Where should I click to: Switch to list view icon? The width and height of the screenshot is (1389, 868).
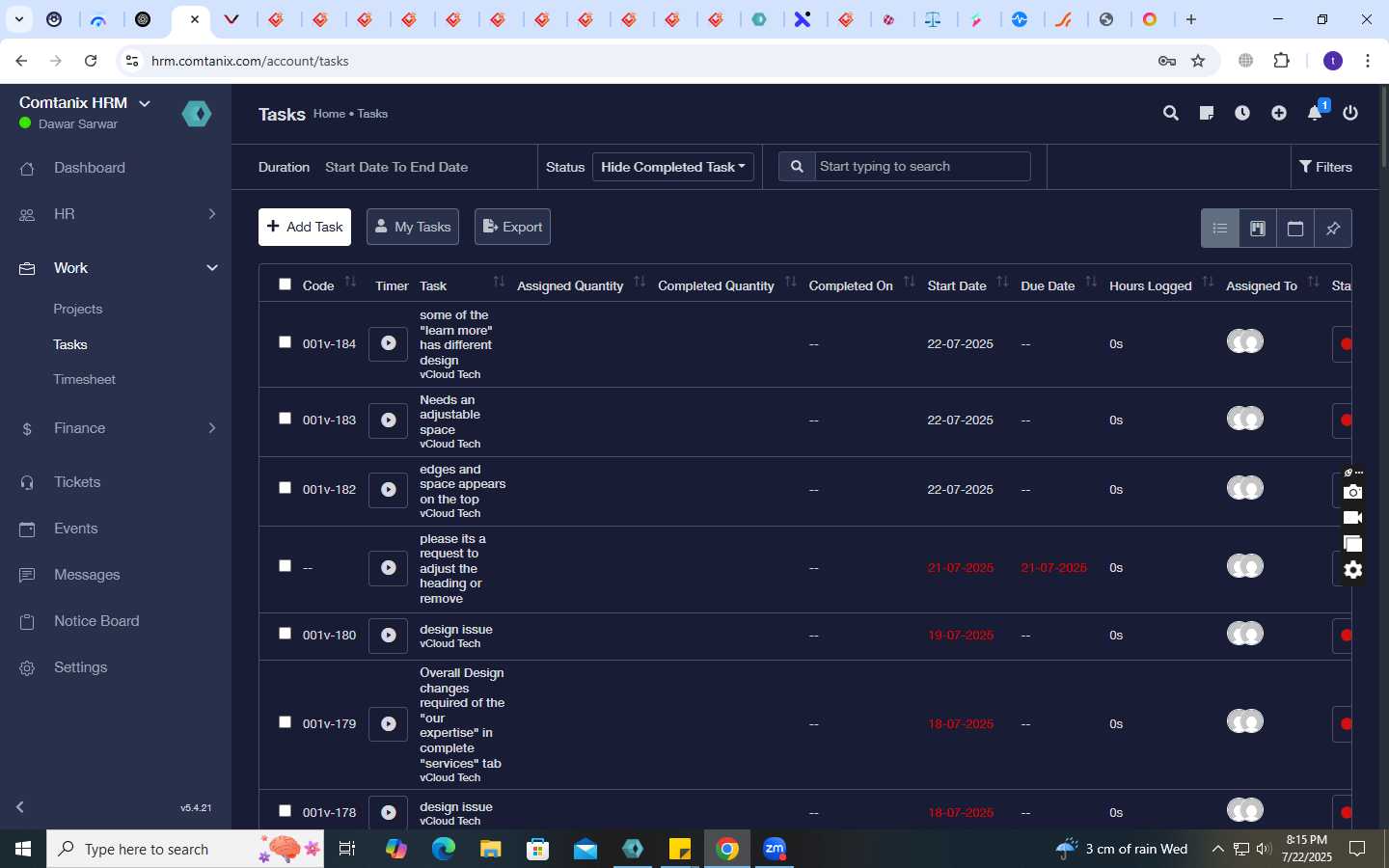(1220, 229)
